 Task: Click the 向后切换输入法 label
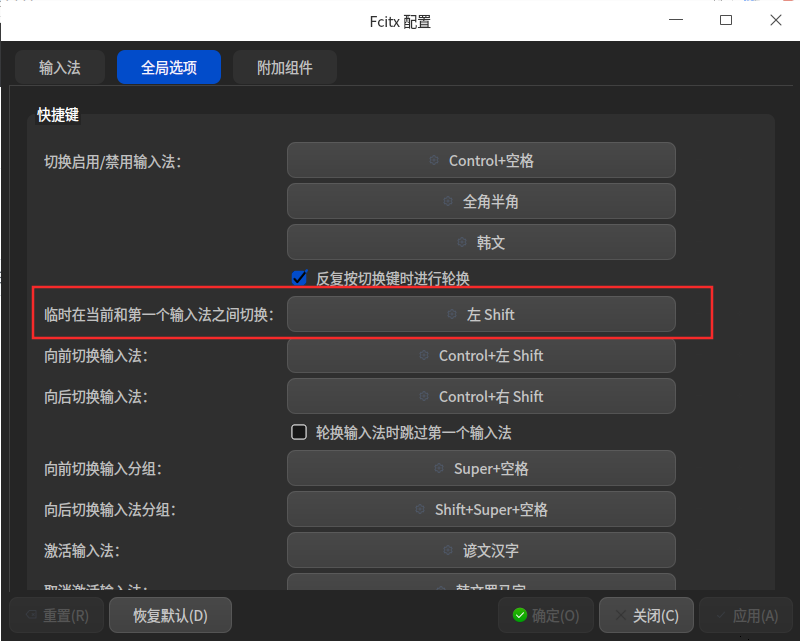(x=95, y=397)
